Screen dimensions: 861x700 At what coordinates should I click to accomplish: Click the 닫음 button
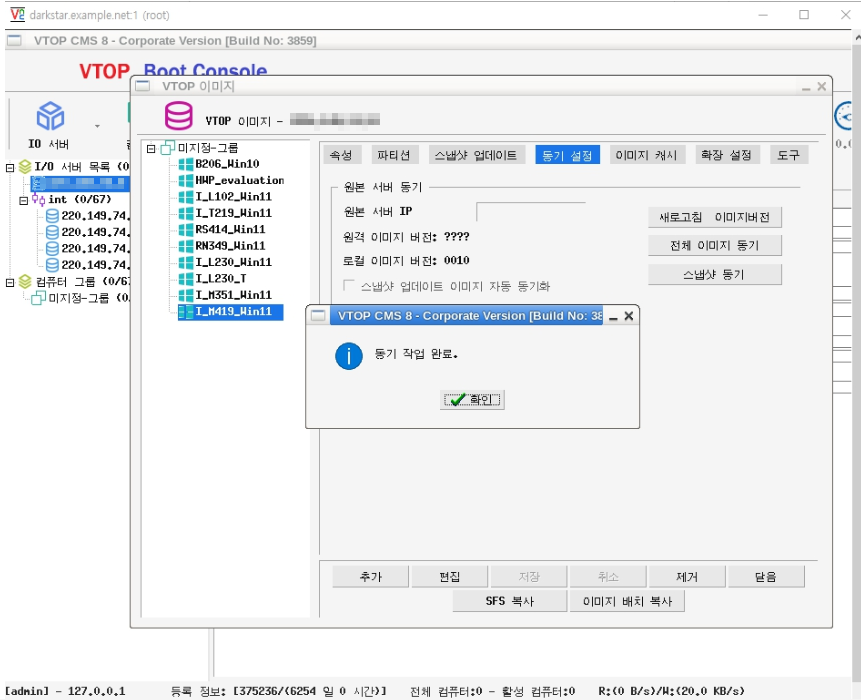pos(766,576)
